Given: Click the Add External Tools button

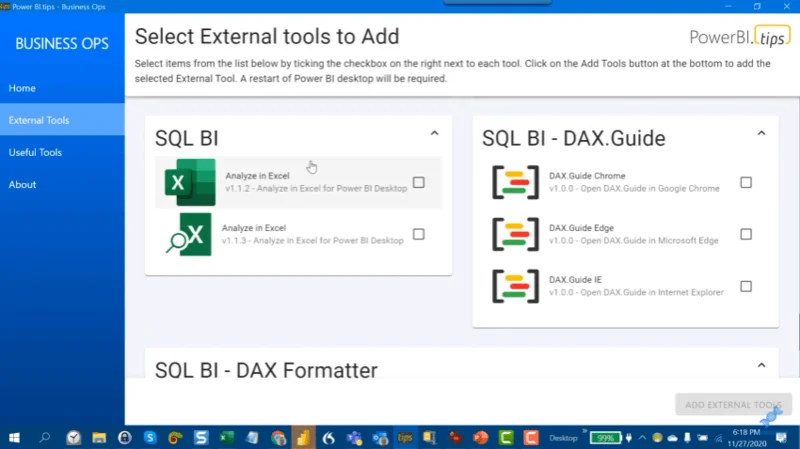Looking at the screenshot, I should tap(733, 405).
